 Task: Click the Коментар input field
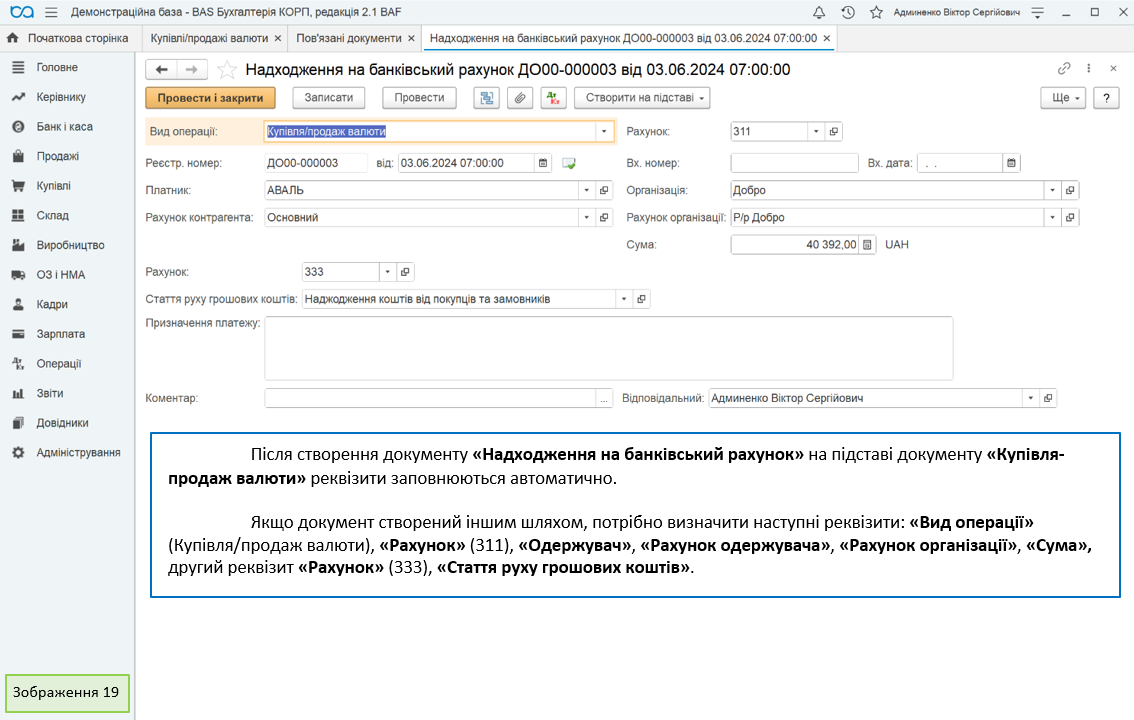[x=430, y=398]
